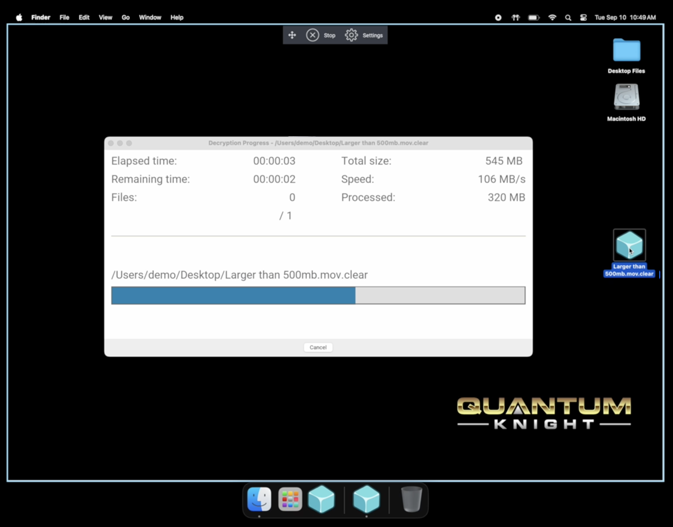The image size is (673, 527).
Task: Open Spotlight search
Action: tap(568, 18)
